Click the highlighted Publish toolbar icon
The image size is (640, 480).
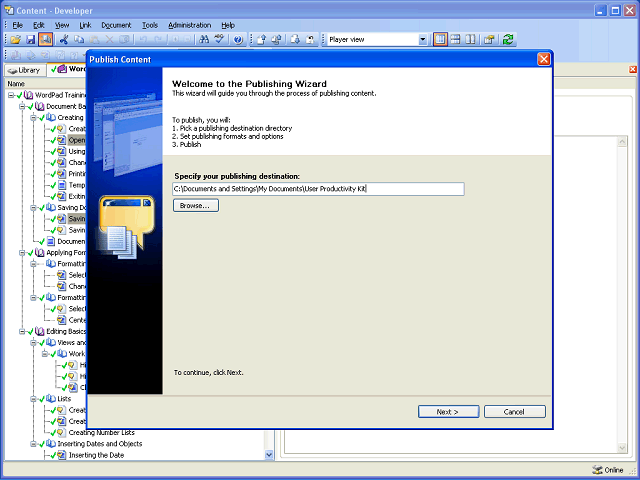pos(45,40)
